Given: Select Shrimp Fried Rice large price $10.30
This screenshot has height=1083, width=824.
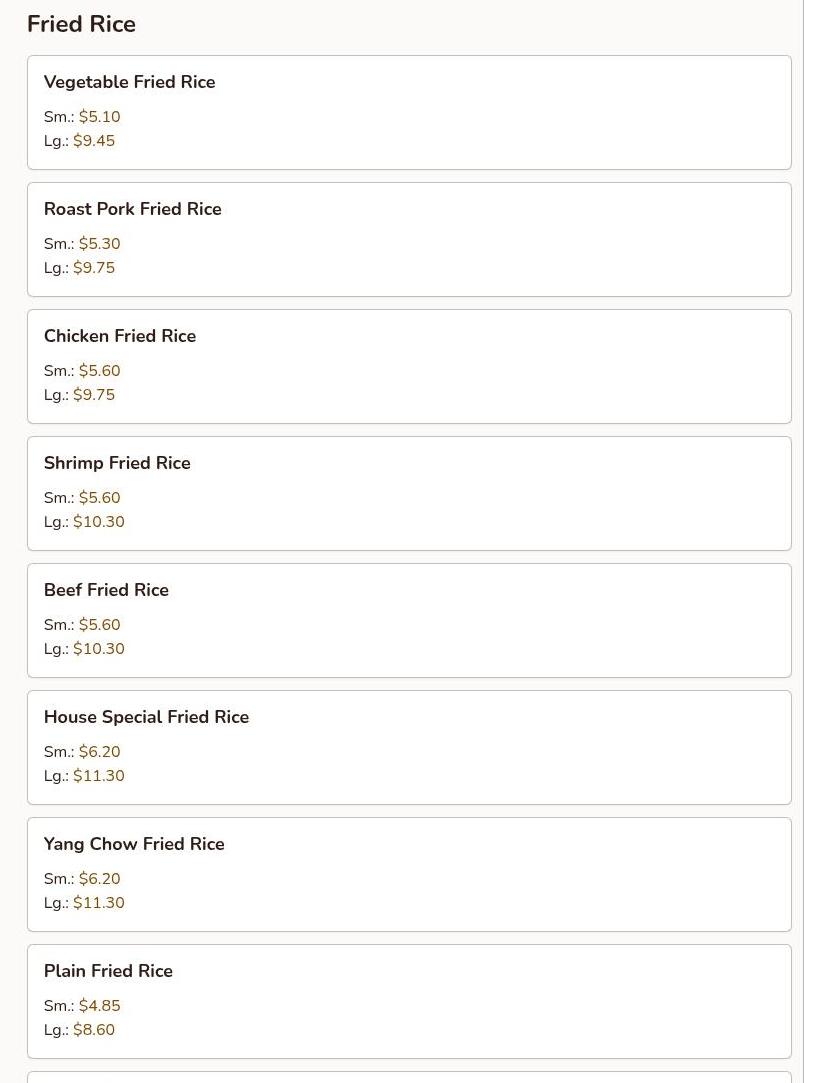Looking at the screenshot, I should (x=99, y=522).
